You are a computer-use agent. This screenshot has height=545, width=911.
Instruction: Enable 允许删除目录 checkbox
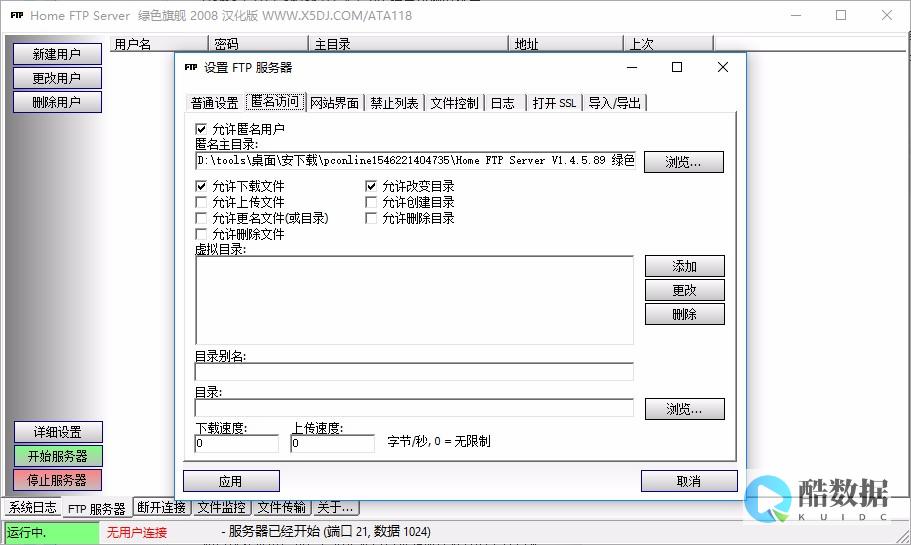(371, 218)
